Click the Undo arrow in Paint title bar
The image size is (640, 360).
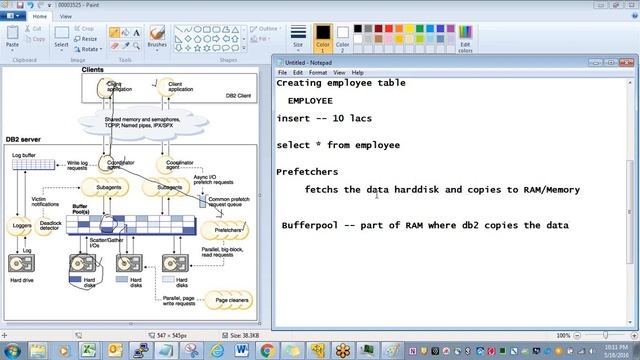coord(31,5)
